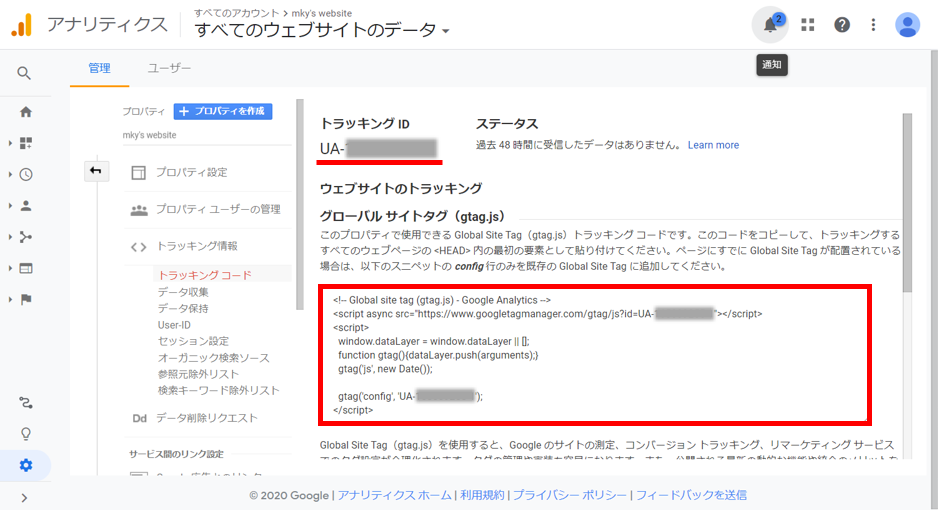Open the Google apps grid icon

click(808, 25)
